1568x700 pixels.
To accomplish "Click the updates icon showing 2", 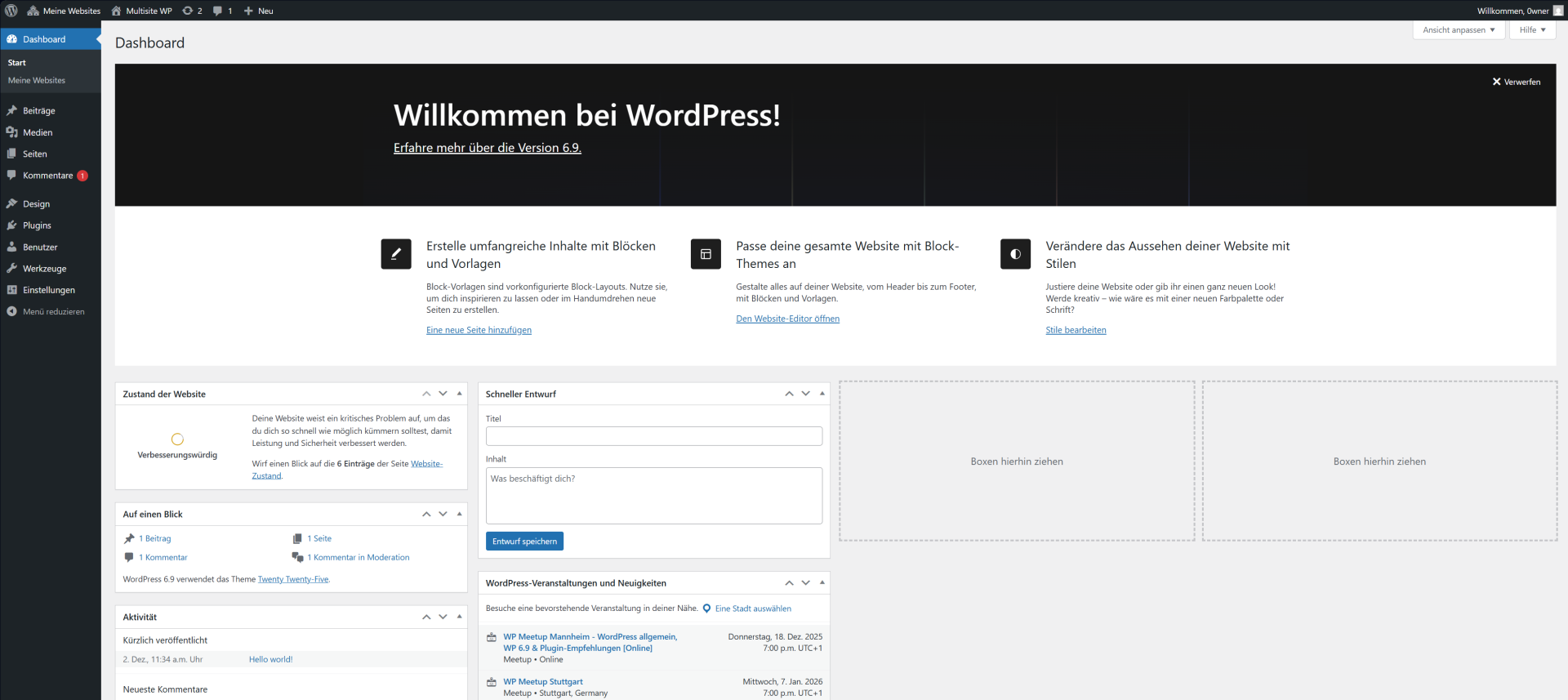I will click(192, 11).
